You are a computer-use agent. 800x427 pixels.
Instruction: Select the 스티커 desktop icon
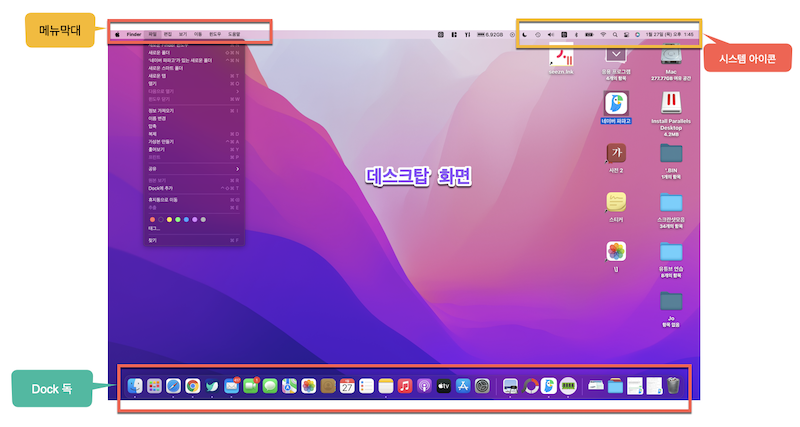(x=616, y=207)
